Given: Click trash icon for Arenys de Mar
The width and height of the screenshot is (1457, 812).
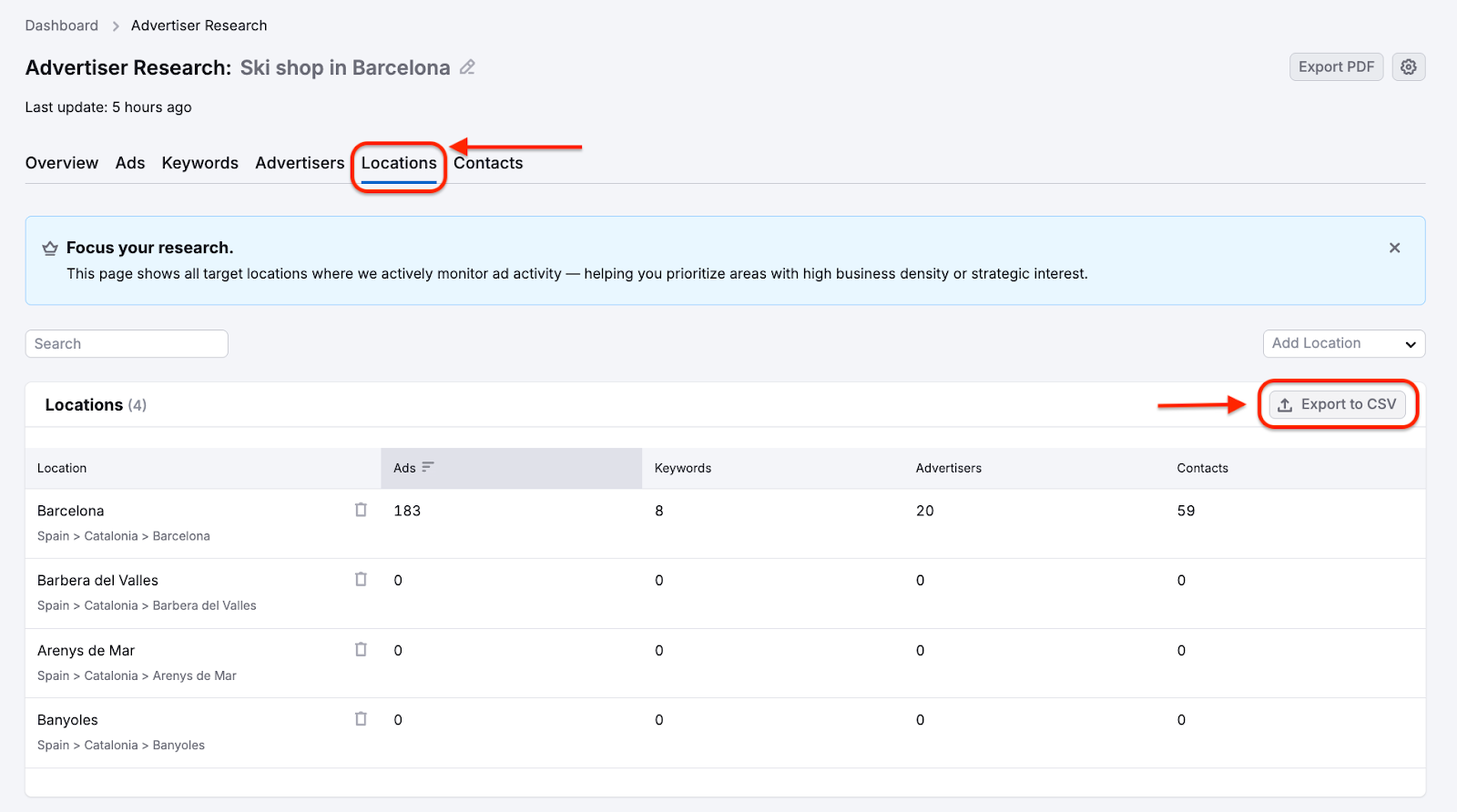Looking at the screenshot, I should (361, 649).
